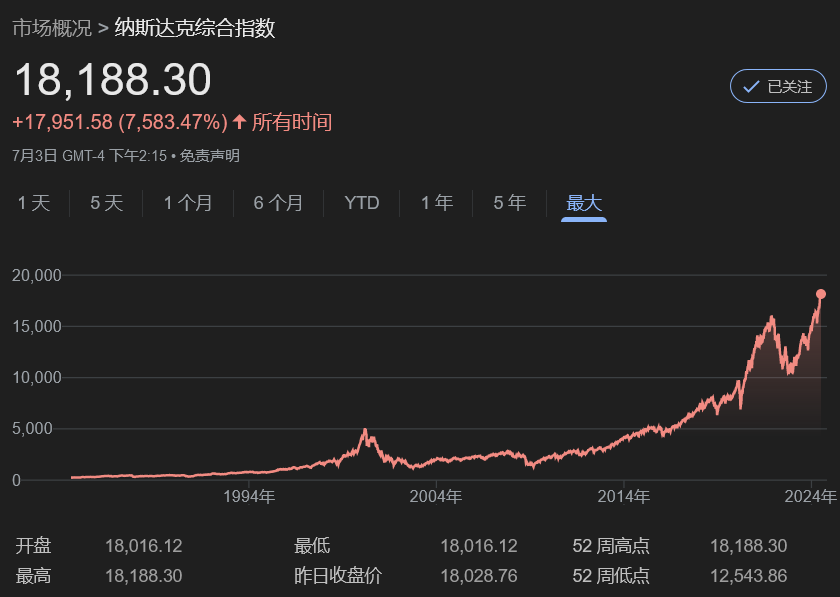
Task: Click the 2004年 axis label
Action: 436,497
